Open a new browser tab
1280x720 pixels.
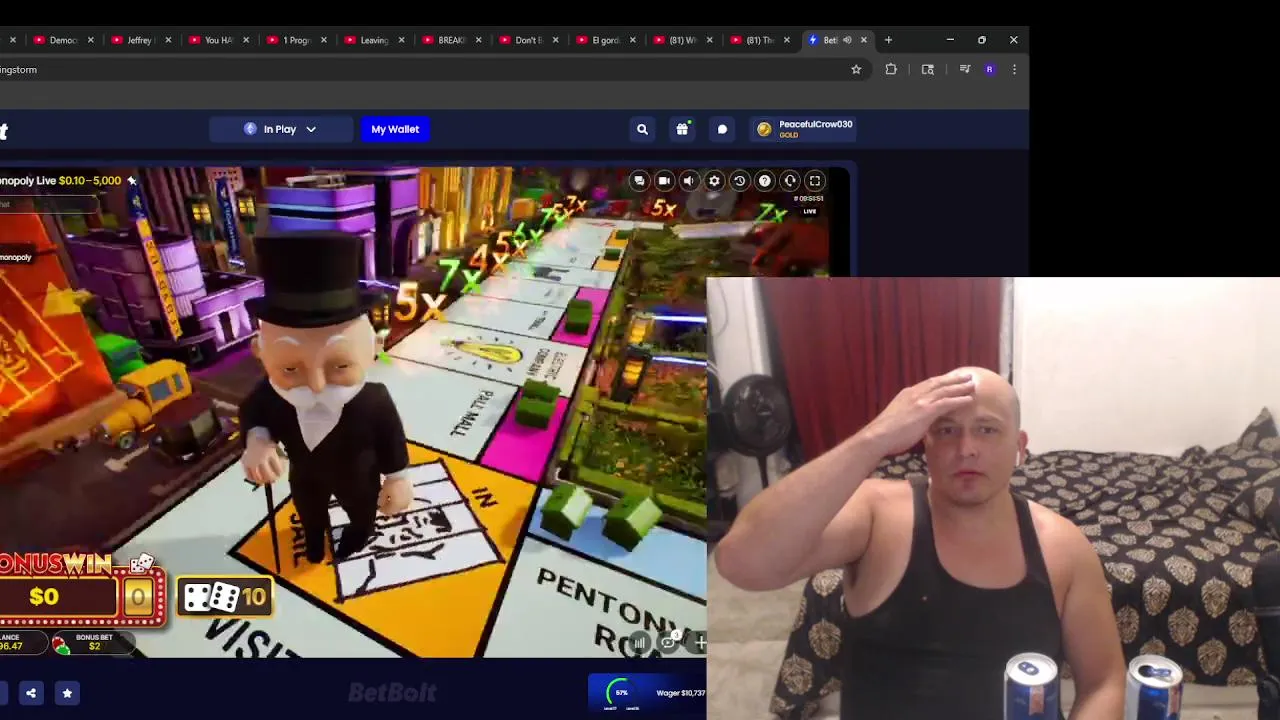click(888, 40)
